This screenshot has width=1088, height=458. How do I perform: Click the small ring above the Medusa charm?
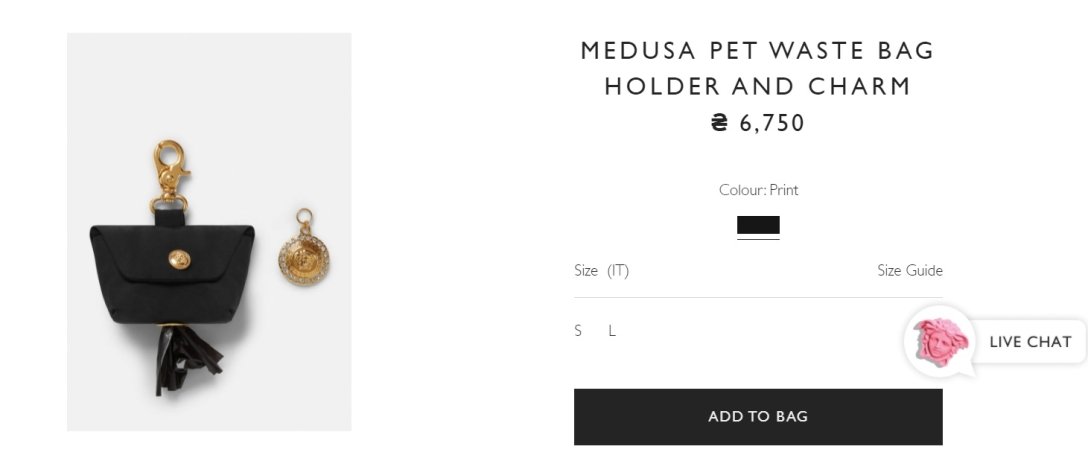click(303, 216)
